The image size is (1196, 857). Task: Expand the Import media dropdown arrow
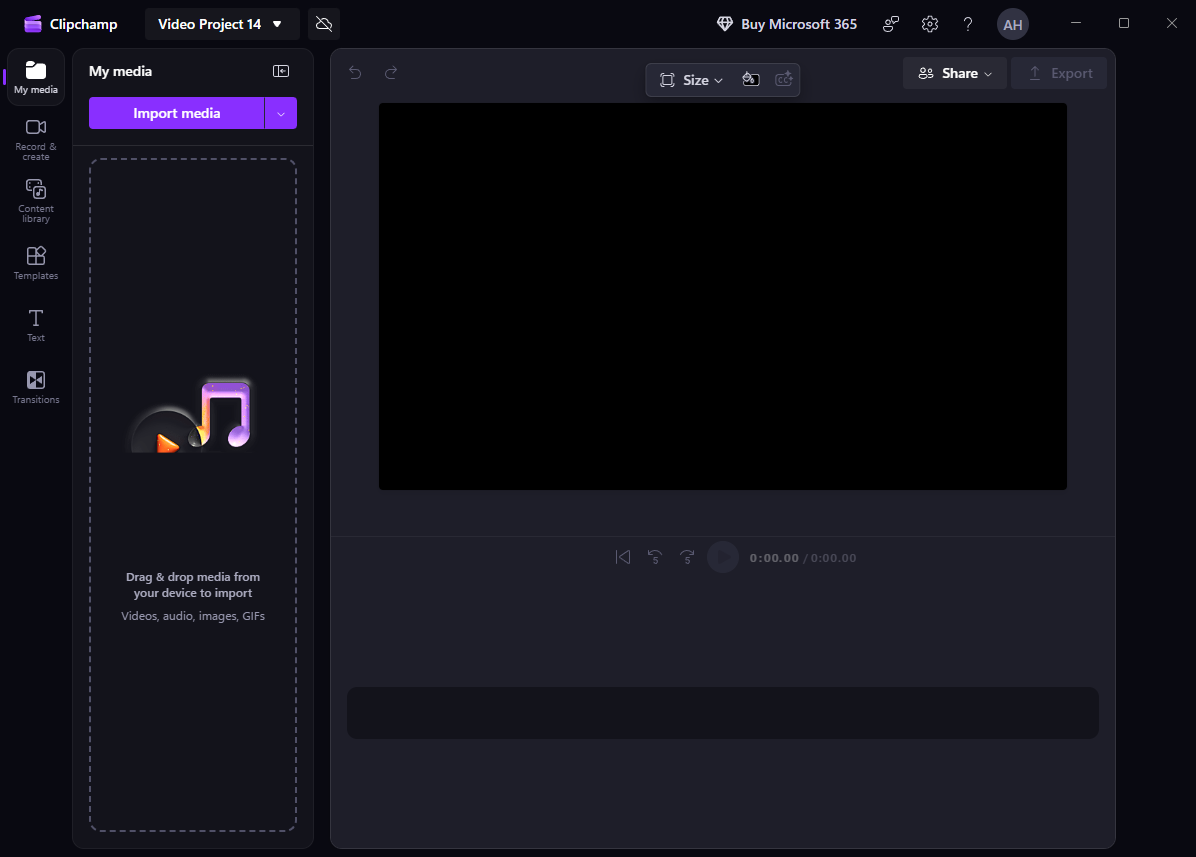[282, 113]
